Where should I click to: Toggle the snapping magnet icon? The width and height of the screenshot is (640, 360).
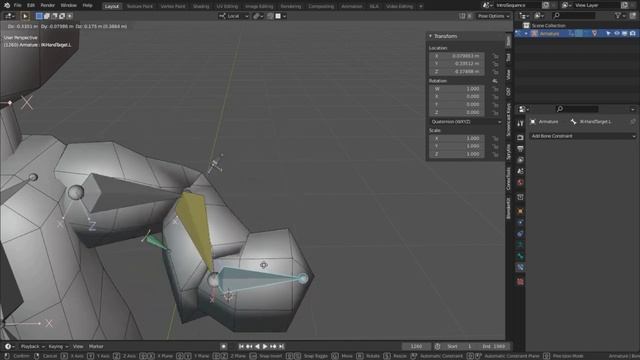(270, 16)
